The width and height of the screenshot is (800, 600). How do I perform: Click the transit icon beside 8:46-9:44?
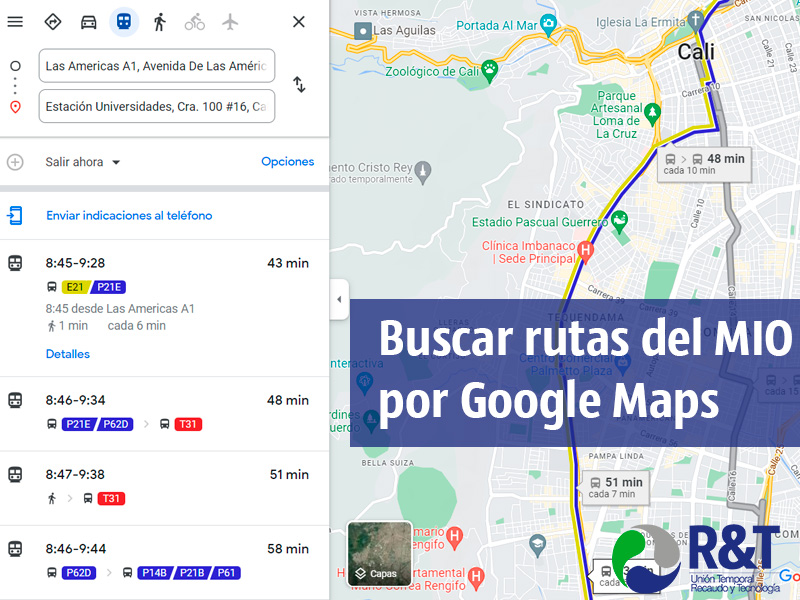pos(15,549)
